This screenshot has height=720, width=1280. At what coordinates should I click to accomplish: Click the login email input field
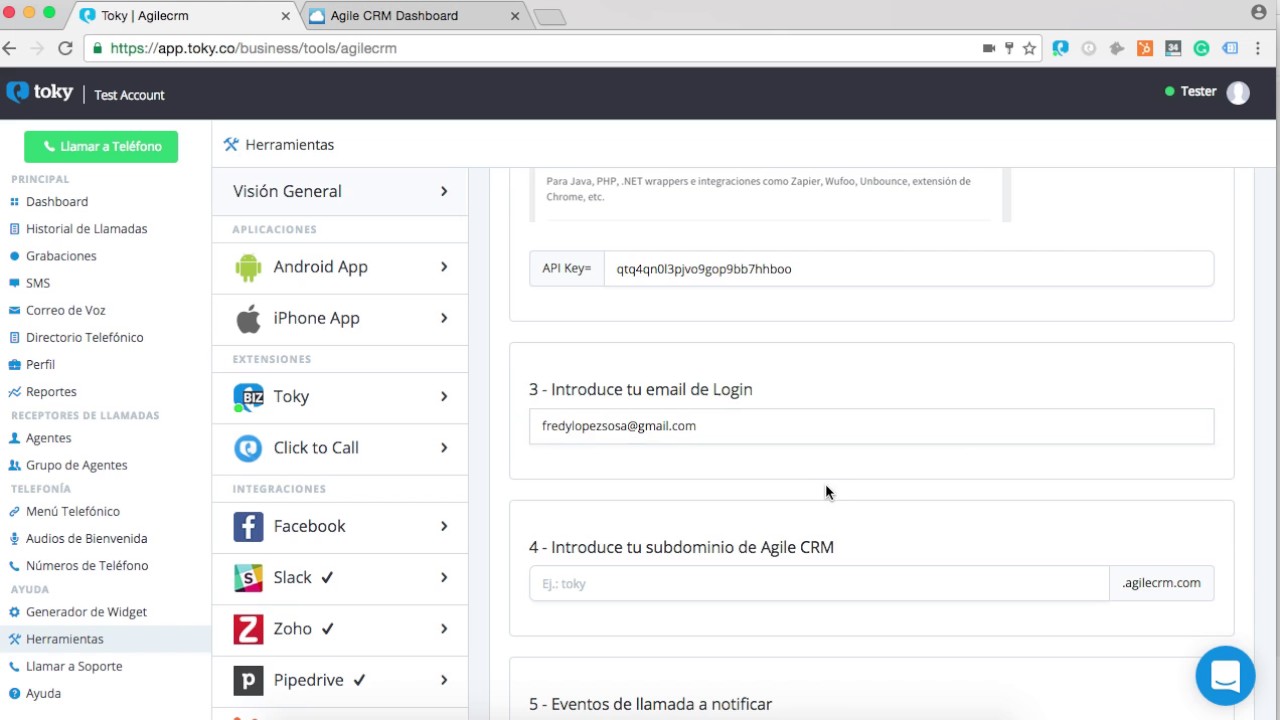[x=871, y=426]
